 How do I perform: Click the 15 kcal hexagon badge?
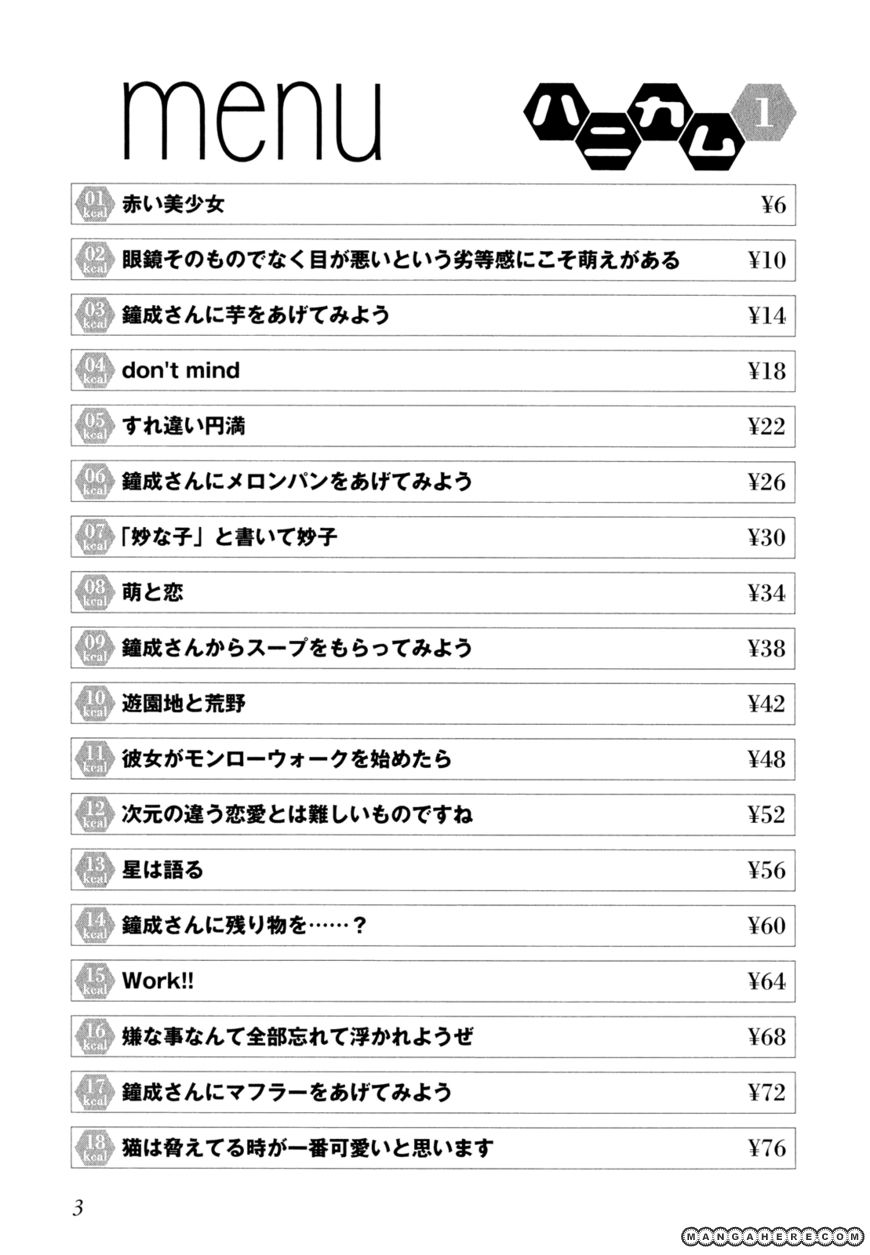pyautogui.click(x=95, y=981)
